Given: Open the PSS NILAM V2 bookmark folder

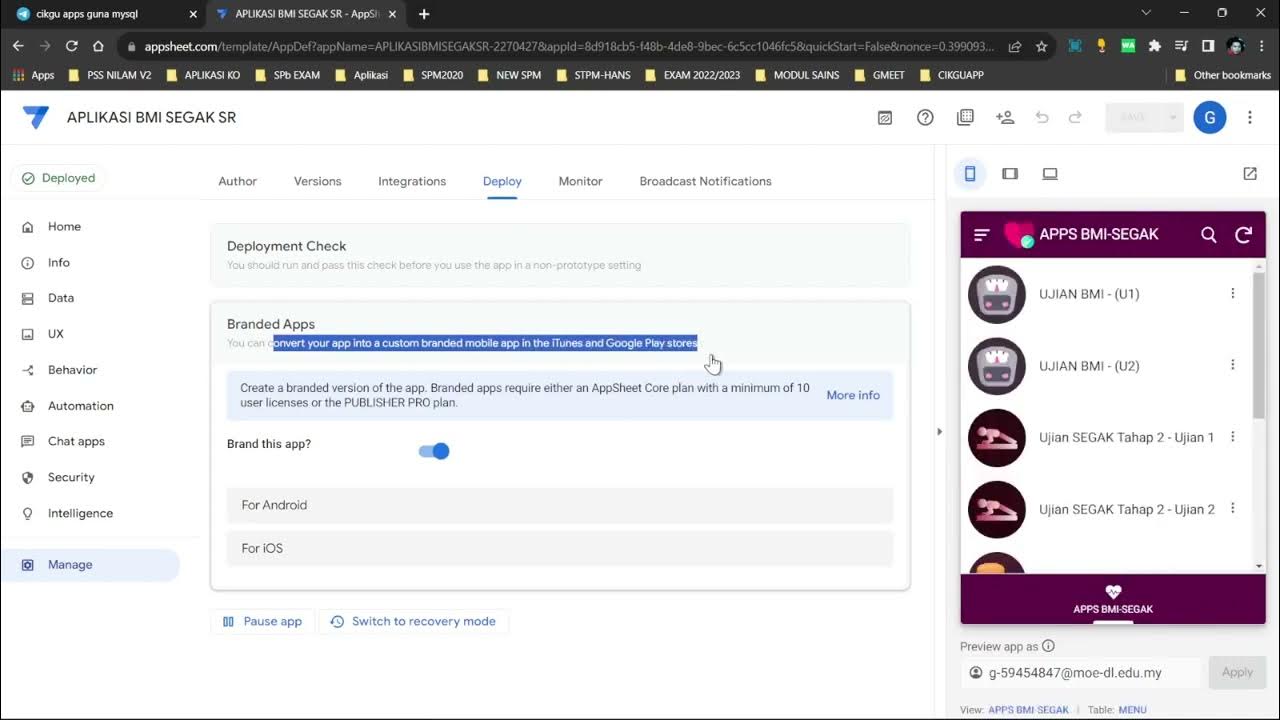Looking at the screenshot, I should [110, 75].
